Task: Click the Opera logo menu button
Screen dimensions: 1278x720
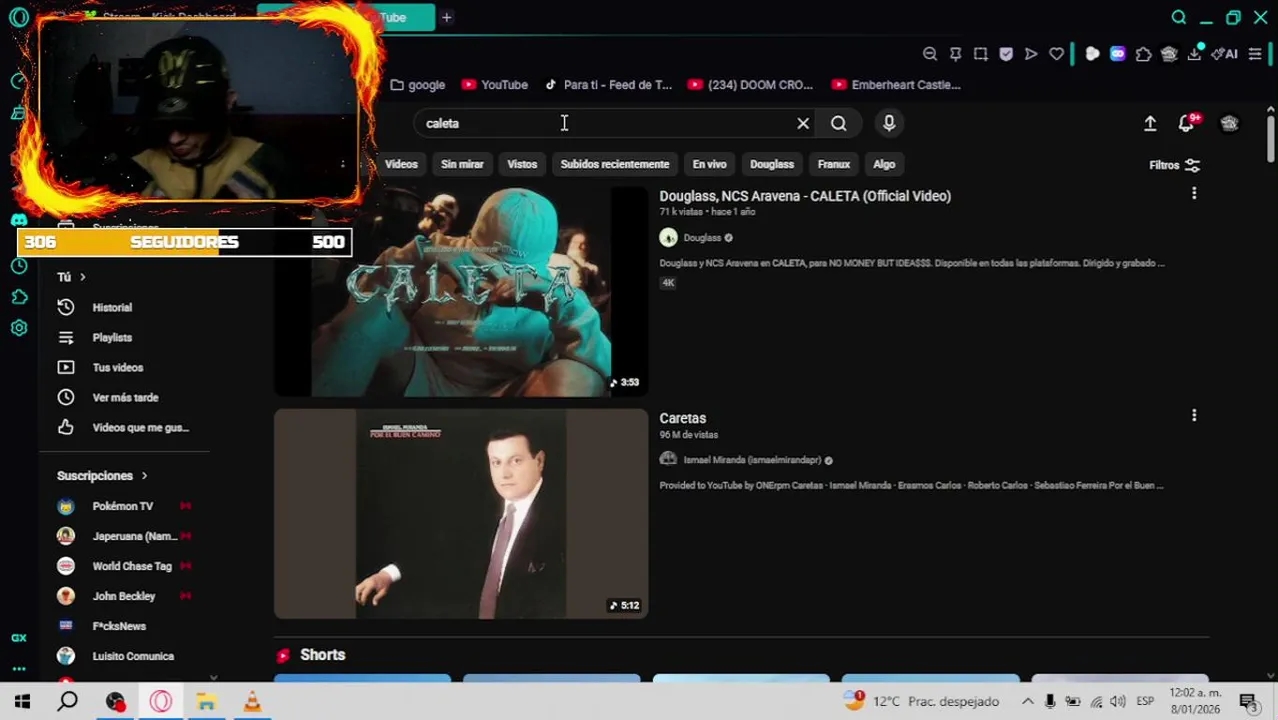Action: pos(19,17)
